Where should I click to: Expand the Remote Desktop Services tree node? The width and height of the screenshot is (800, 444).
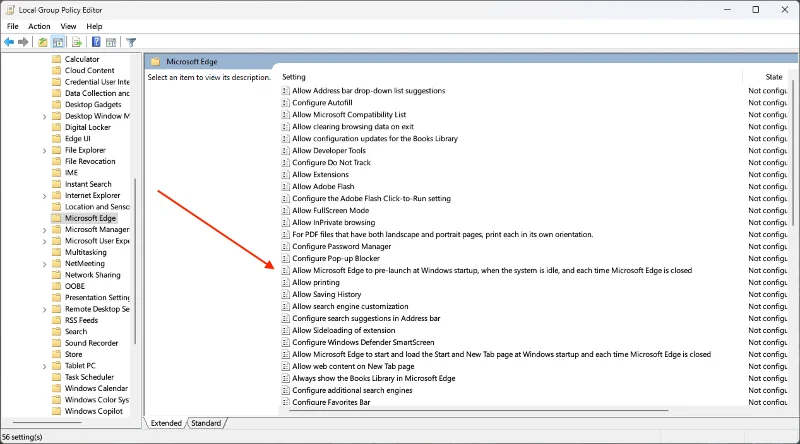[44, 310]
